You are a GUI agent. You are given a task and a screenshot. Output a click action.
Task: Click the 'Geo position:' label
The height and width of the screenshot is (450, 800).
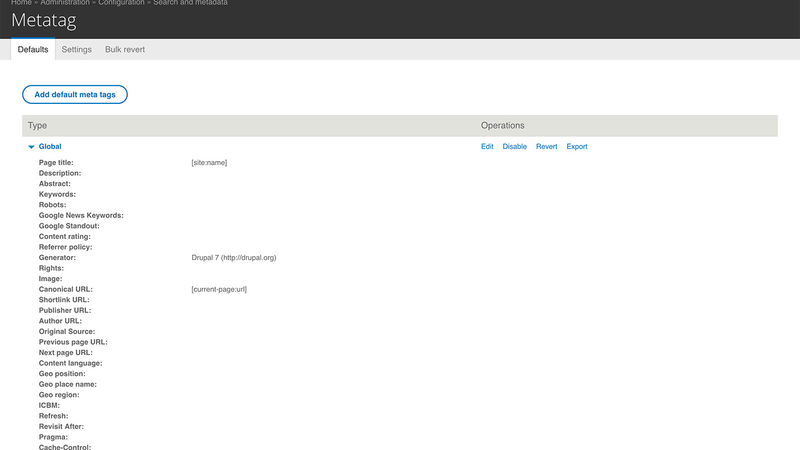coord(62,373)
